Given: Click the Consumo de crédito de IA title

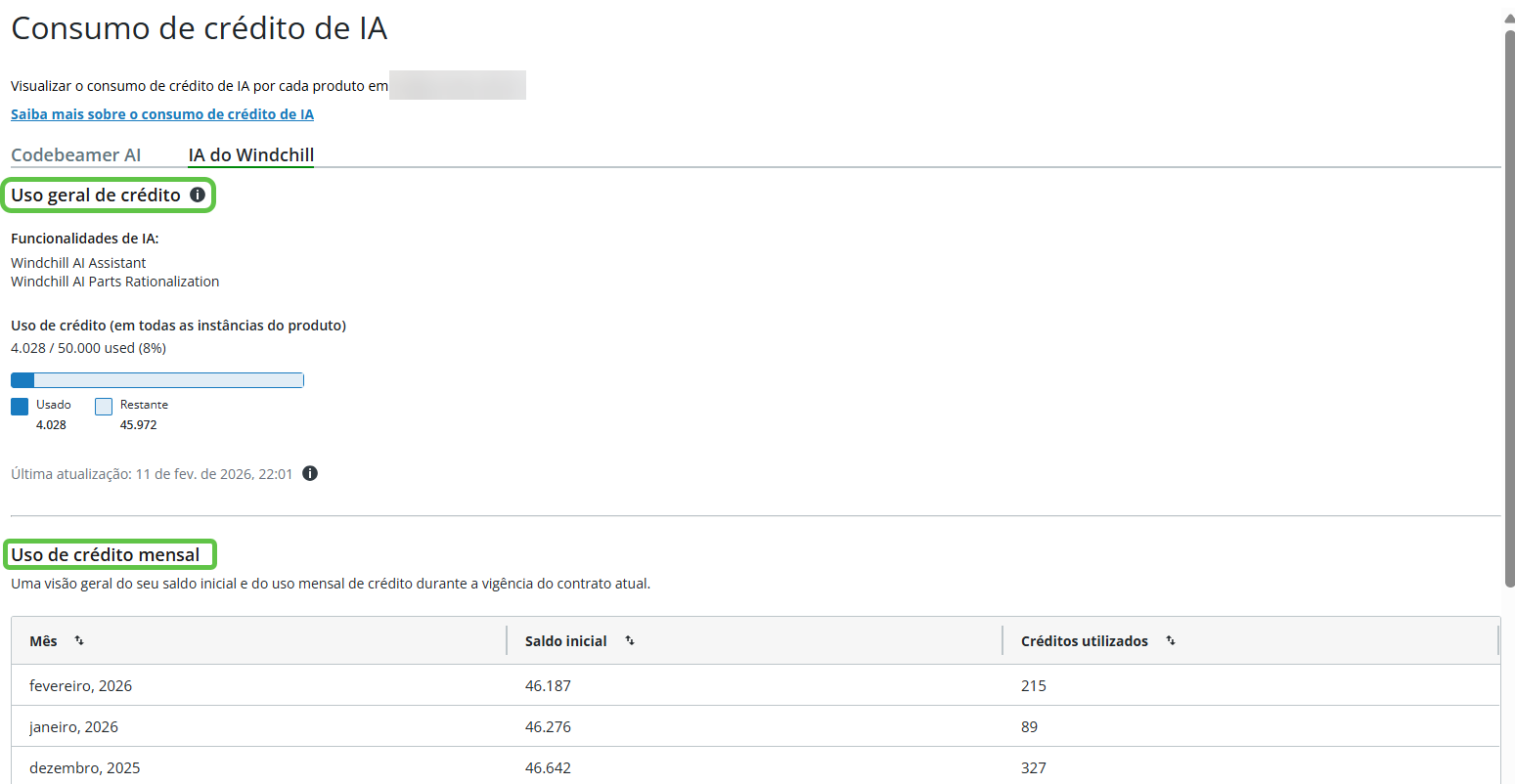Looking at the screenshot, I should [200, 28].
